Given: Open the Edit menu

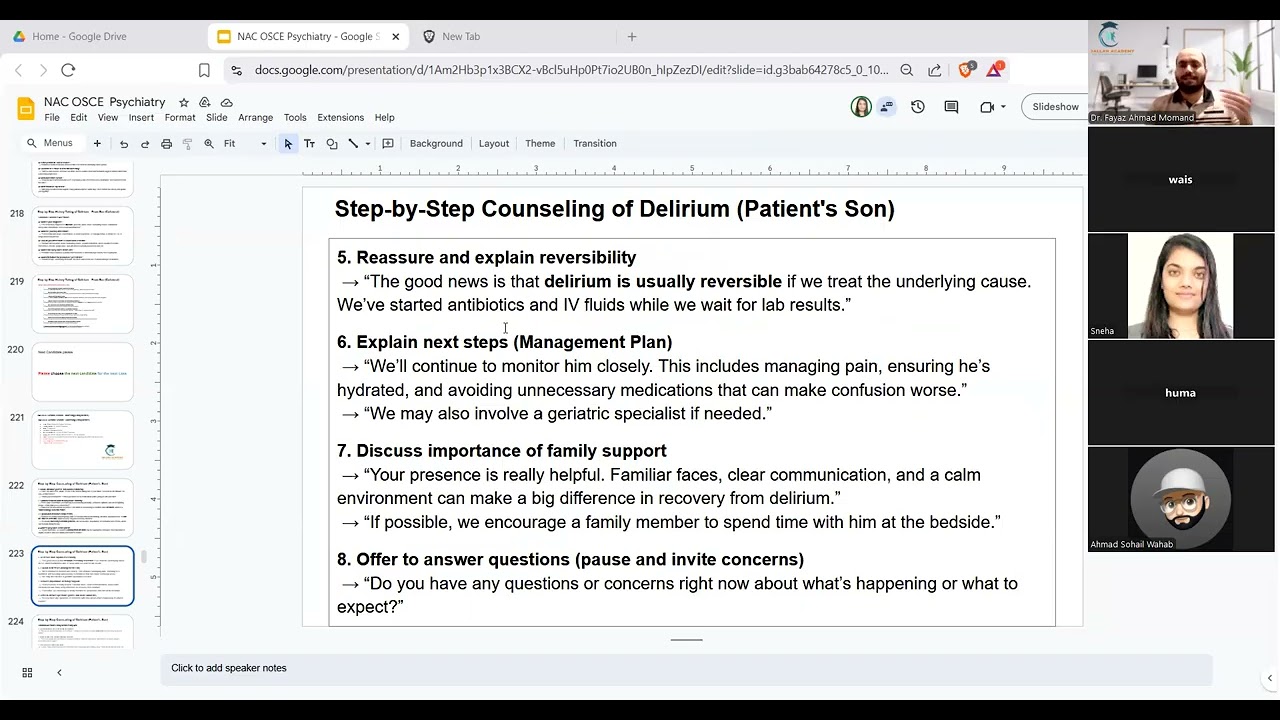Looking at the screenshot, I should point(78,118).
